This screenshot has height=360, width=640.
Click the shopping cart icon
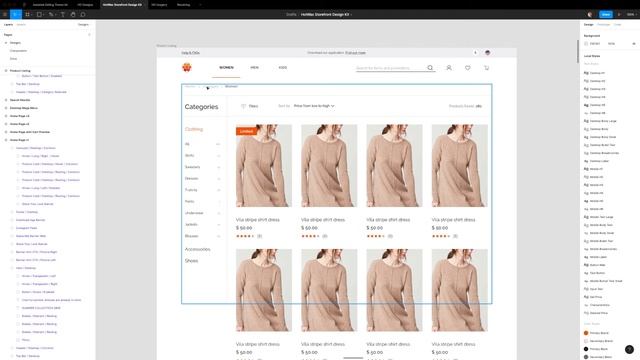pyautogui.click(x=487, y=68)
